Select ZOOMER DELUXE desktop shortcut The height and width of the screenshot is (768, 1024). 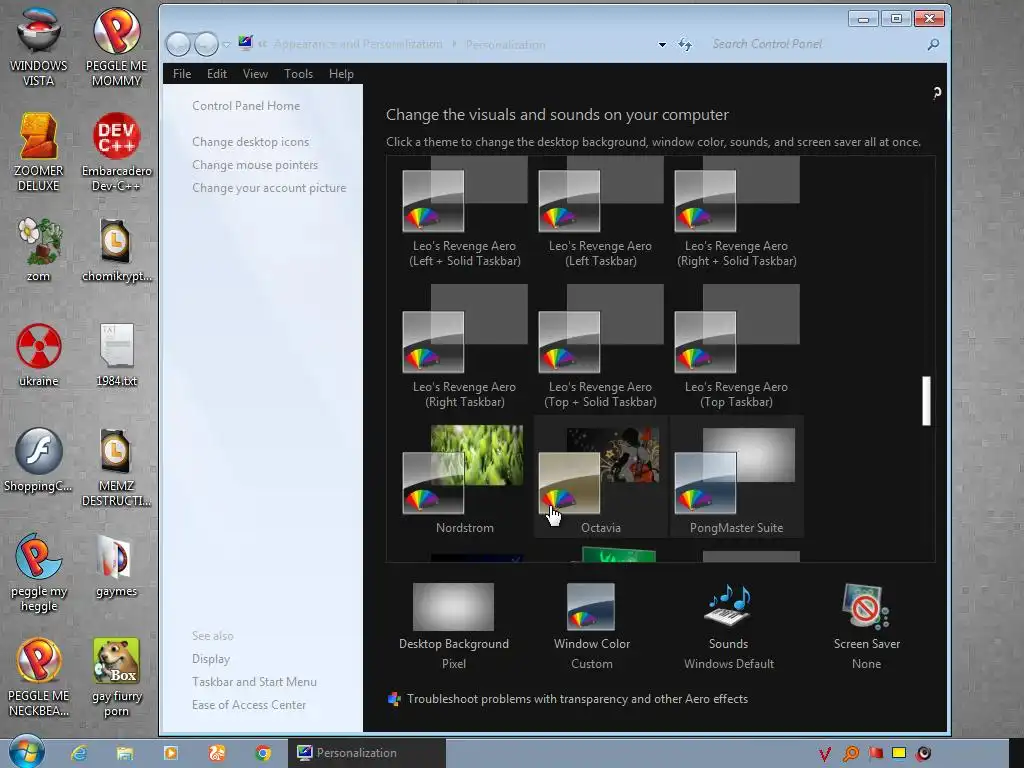point(39,152)
